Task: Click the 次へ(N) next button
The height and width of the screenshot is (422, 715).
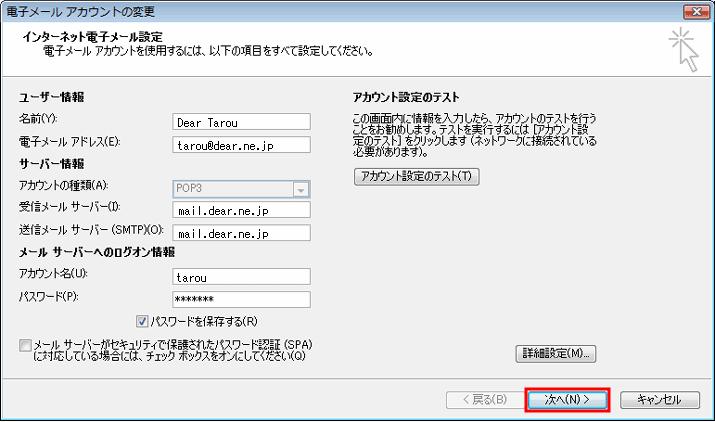Action: pos(567,400)
